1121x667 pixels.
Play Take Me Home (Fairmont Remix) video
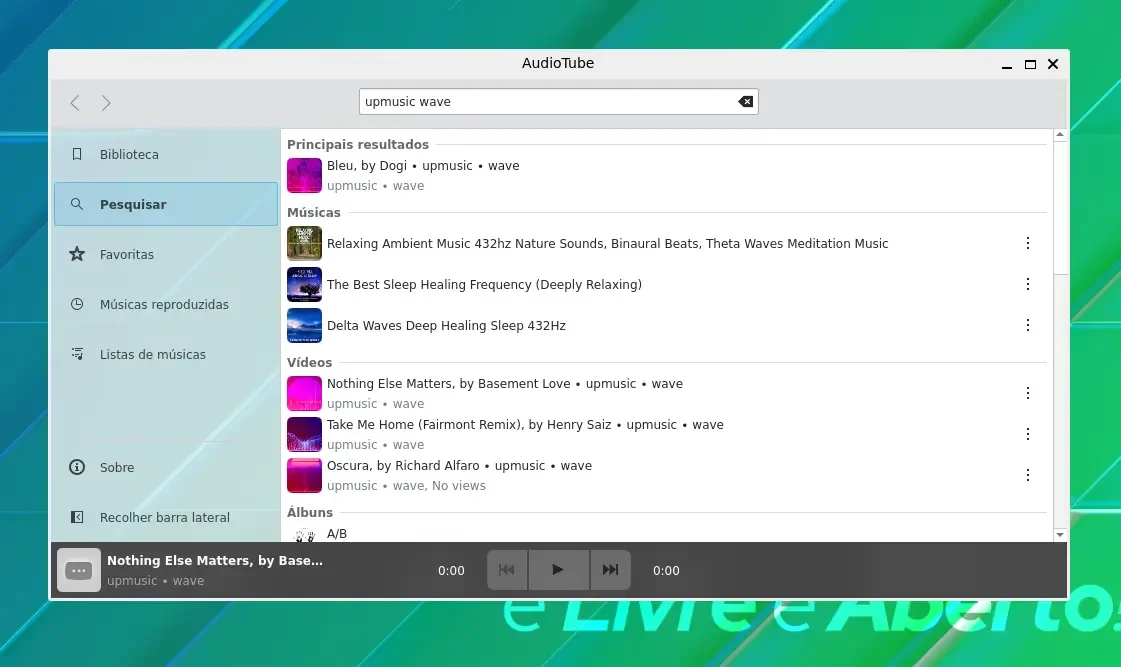666,434
